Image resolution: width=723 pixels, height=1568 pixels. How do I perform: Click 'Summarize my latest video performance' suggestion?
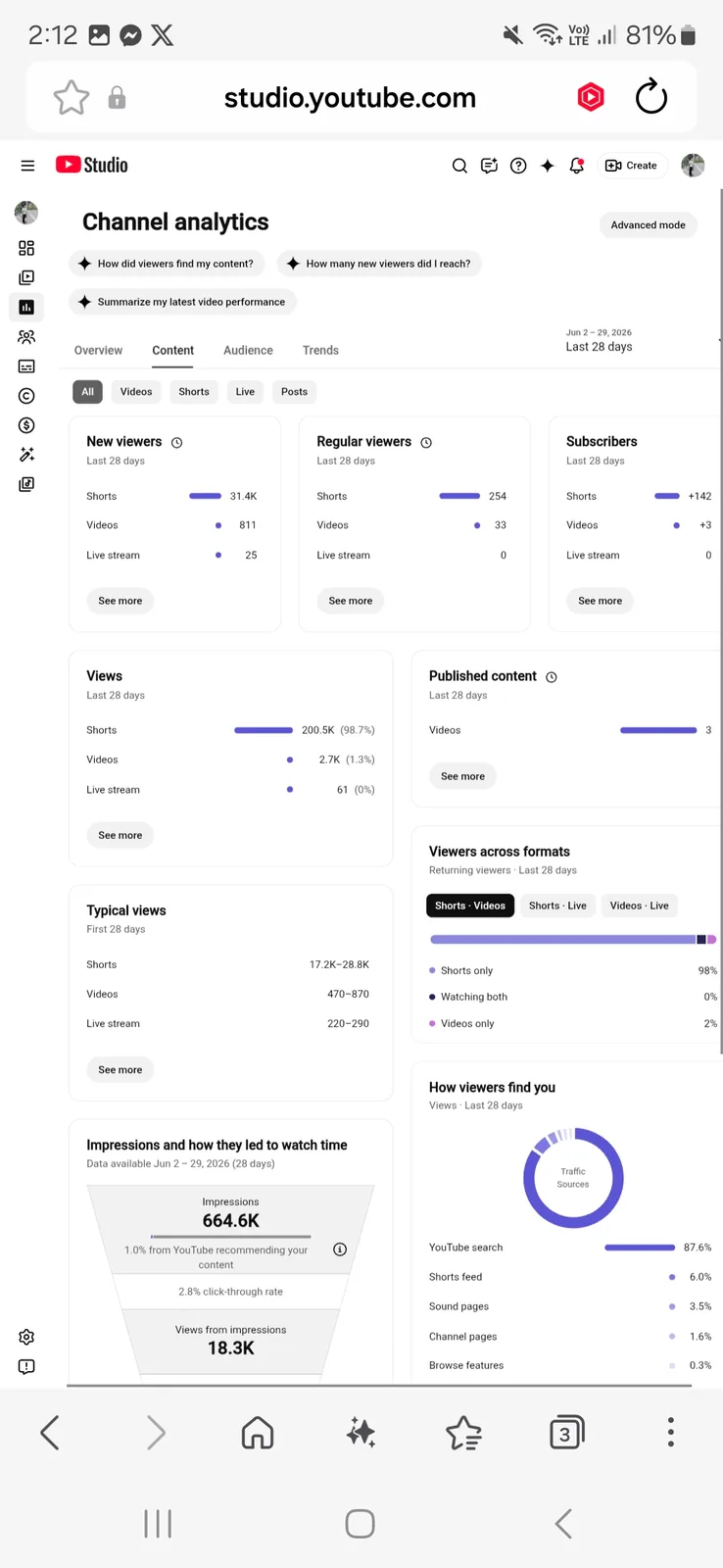coord(183,302)
